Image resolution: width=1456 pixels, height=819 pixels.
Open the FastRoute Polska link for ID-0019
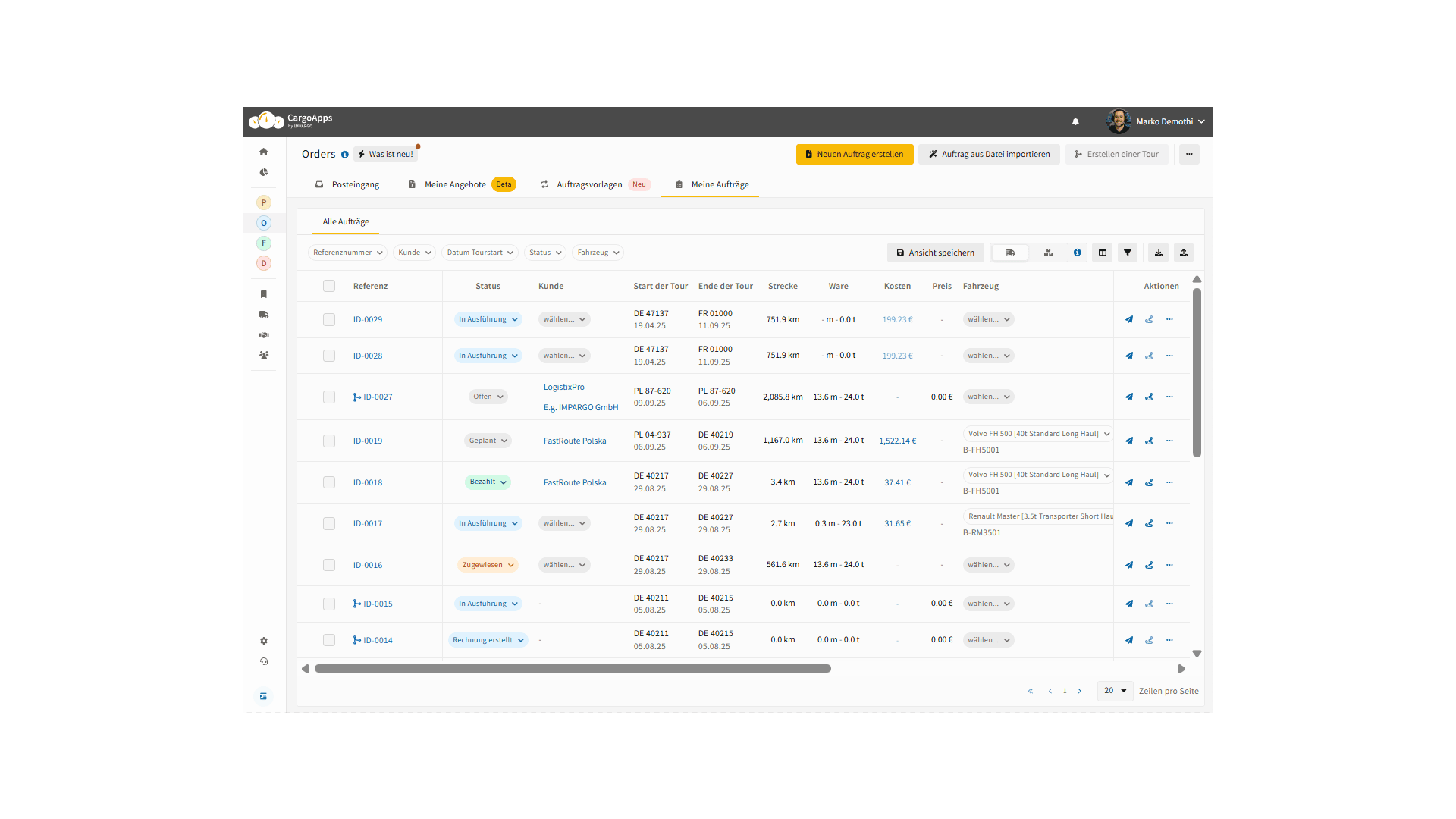(x=575, y=441)
